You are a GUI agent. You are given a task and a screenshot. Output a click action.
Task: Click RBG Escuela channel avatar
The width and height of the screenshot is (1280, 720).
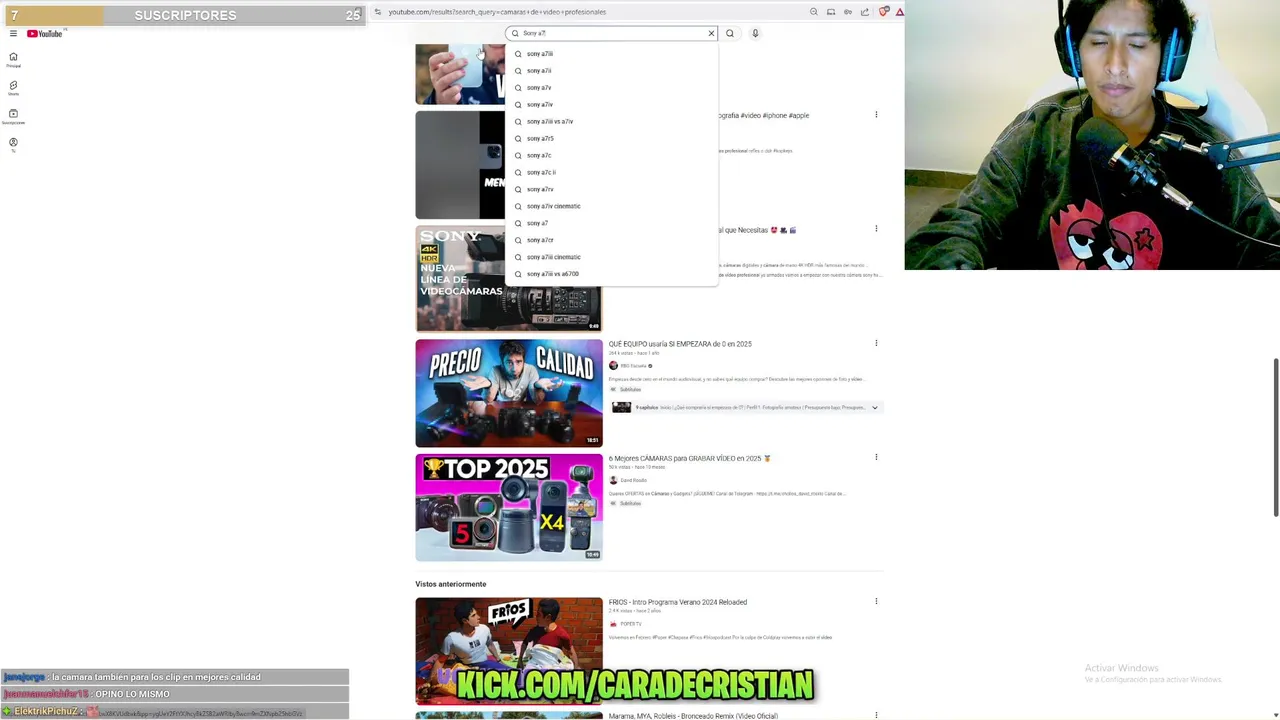pos(613,366)
